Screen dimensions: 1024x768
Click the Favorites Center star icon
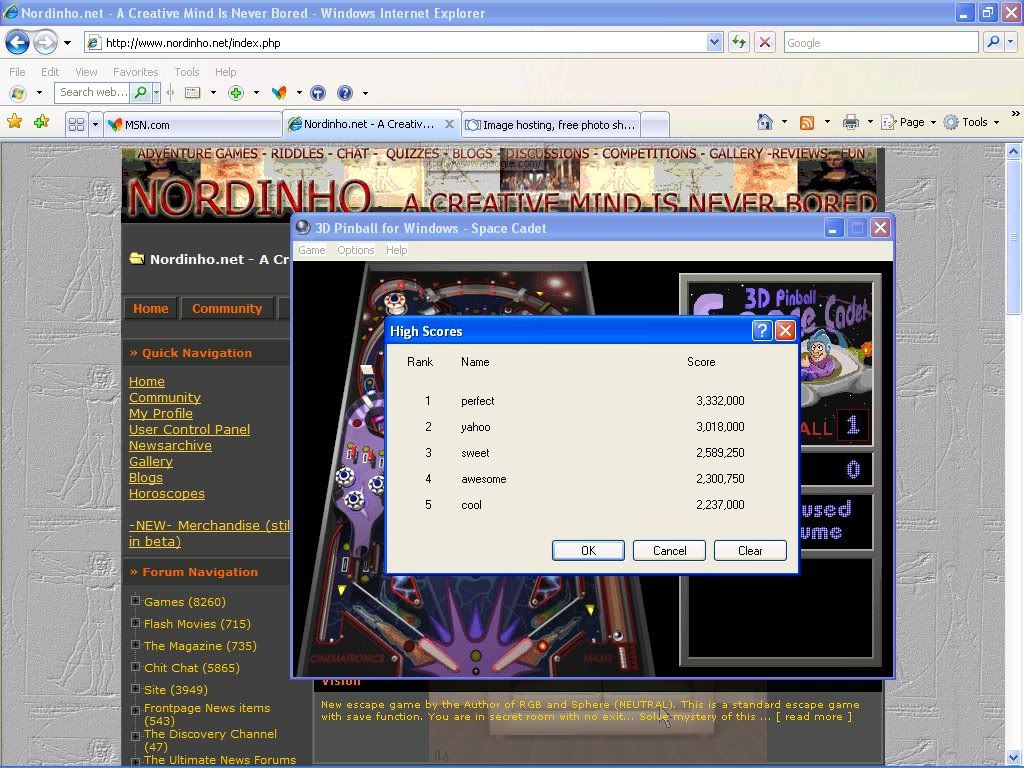coord(14,122)
